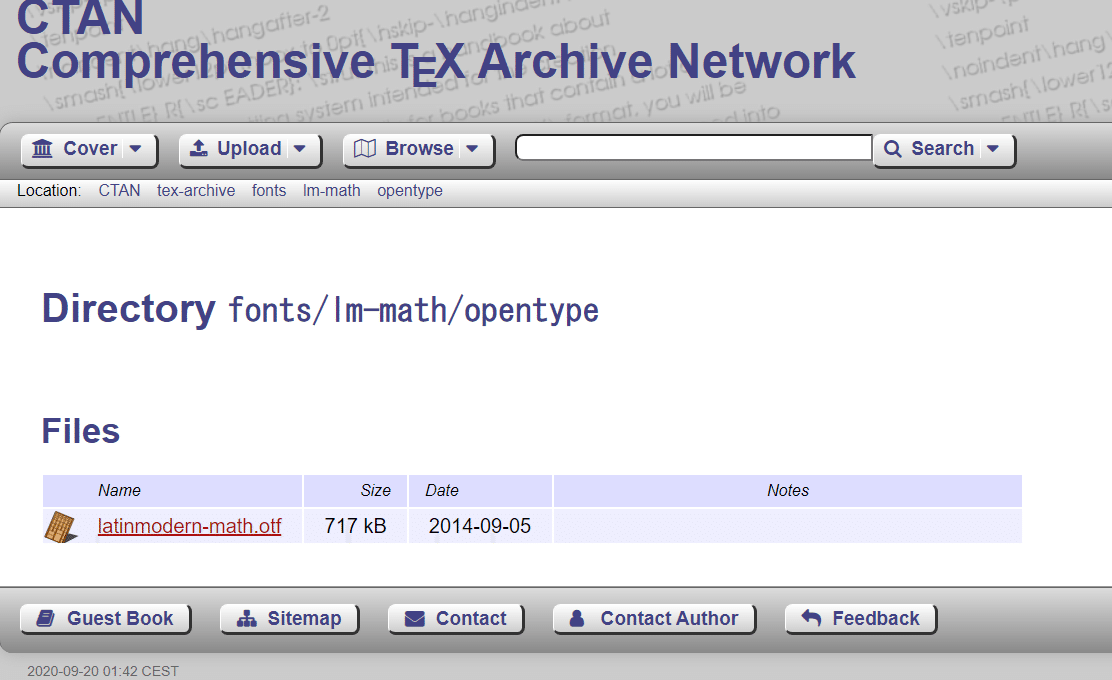Open the Cover dropdown arrow
The width and height of the screenshot is (1112, 680).
pyautogui.click(x=135, y=148)
